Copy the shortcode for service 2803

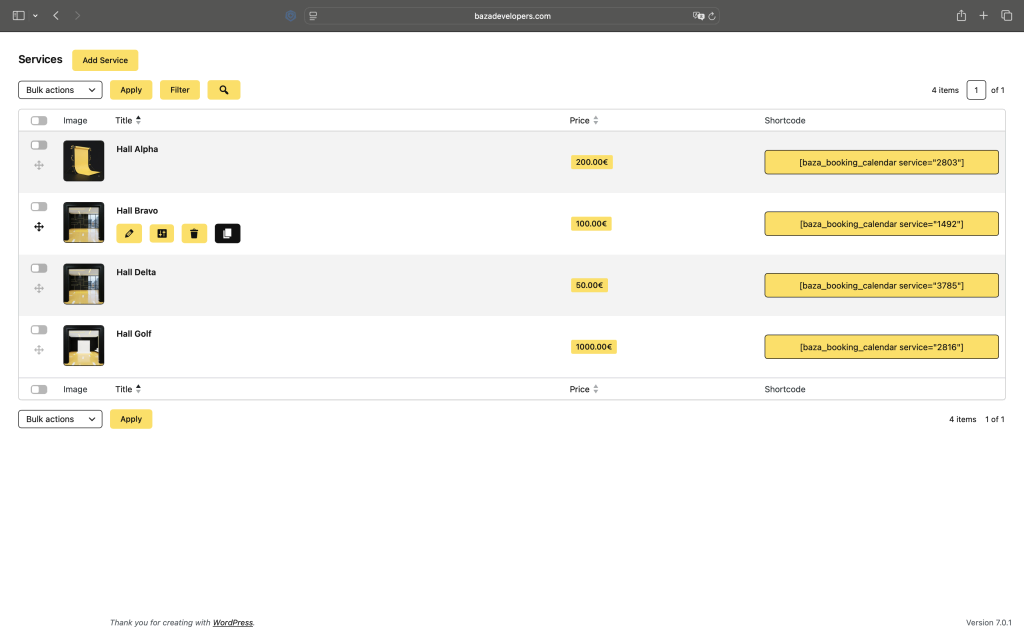coord(882,162)
